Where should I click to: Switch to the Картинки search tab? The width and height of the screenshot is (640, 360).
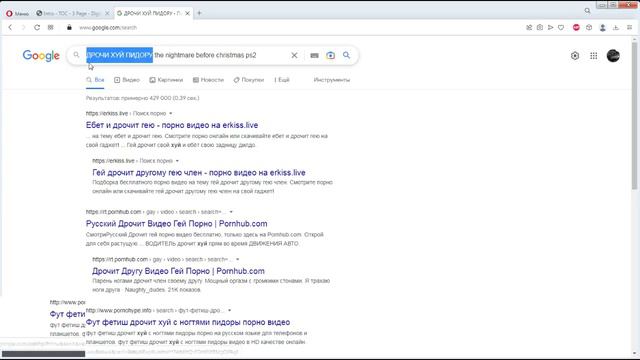166,80
